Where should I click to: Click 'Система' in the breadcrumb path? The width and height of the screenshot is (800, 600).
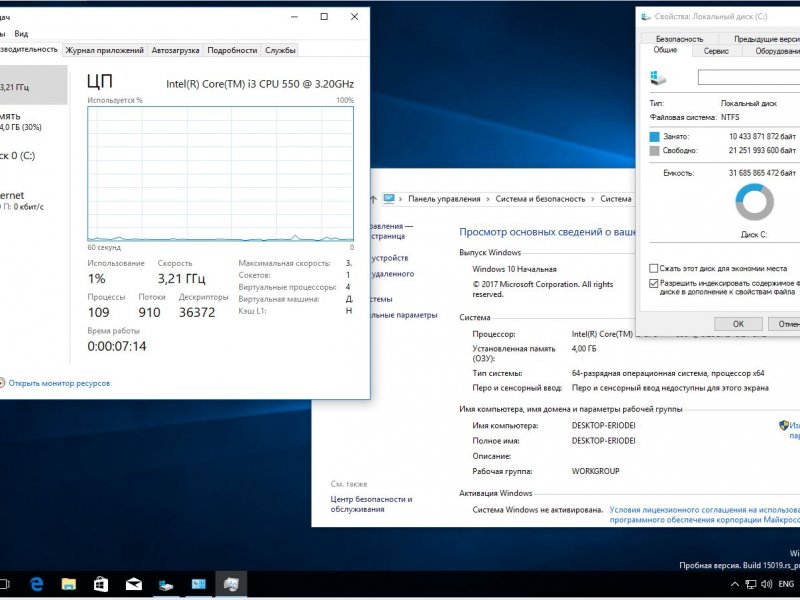pyautogui.click(x=616, y=199)
